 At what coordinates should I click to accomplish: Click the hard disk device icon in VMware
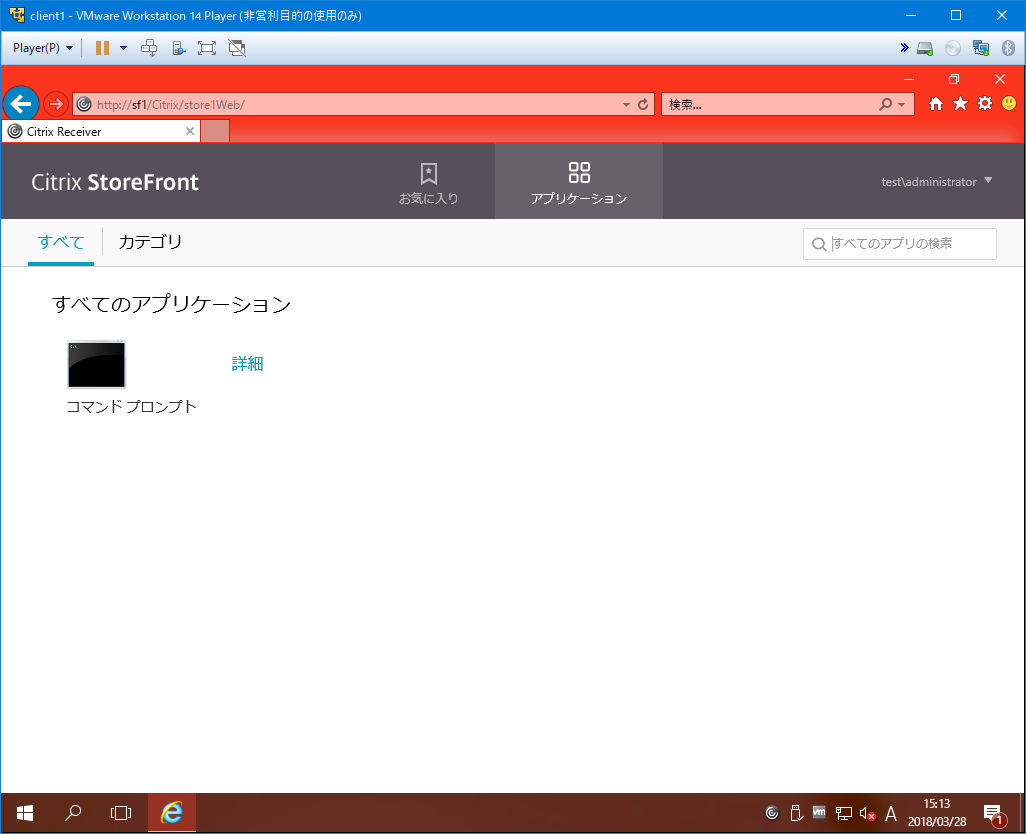click(925, 48)
